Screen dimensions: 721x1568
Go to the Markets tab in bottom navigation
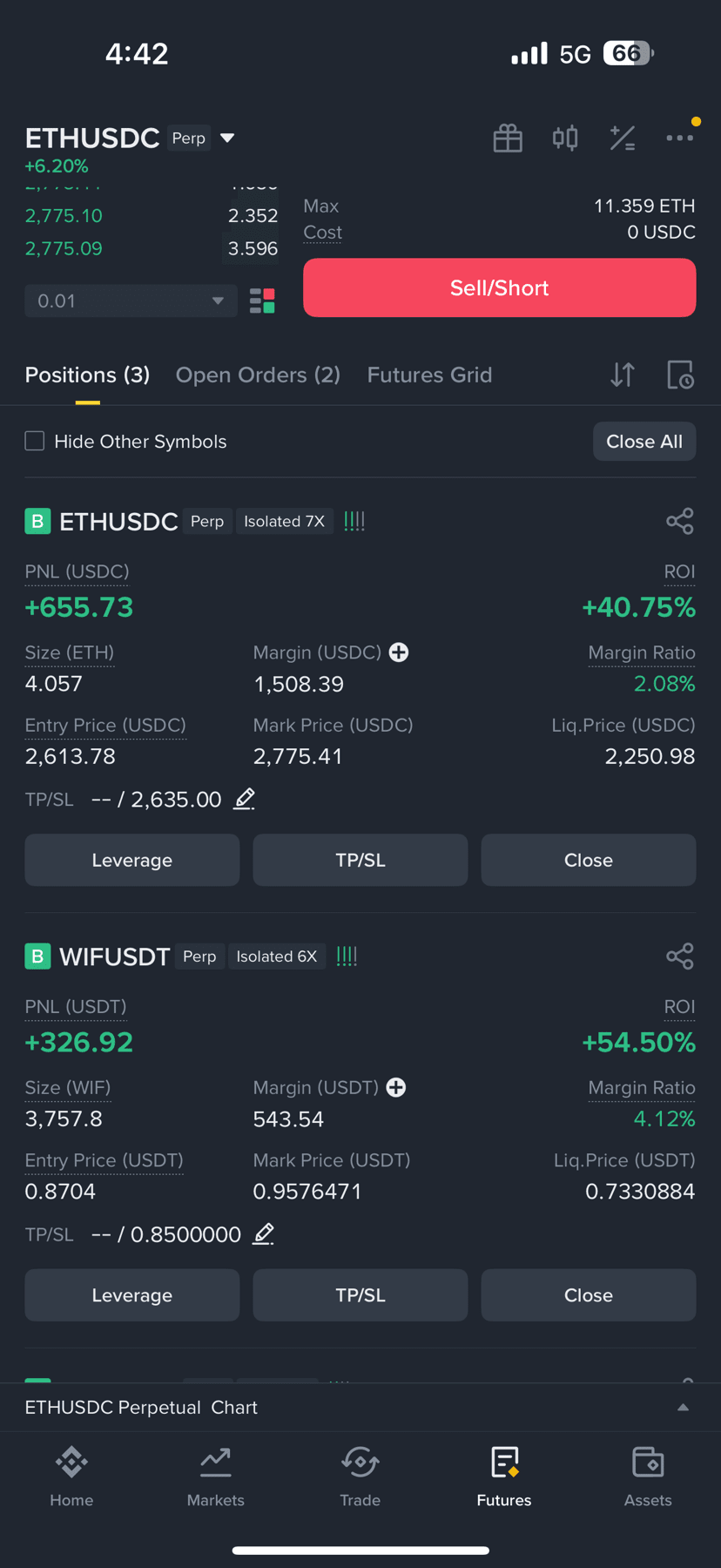216,1477
